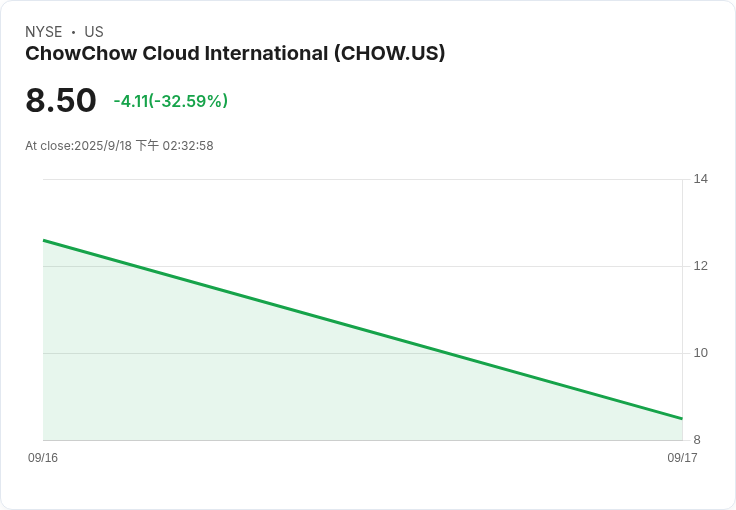Click the 10 y-axis label

coord(700,353)
